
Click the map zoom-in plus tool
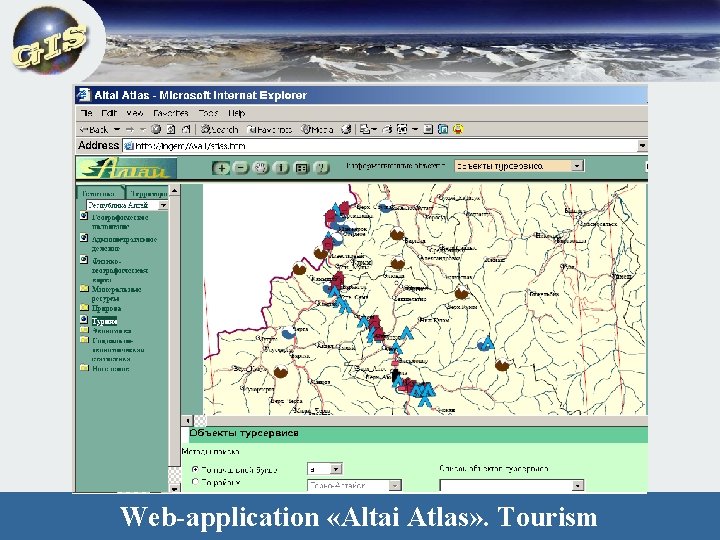(221, 168)
